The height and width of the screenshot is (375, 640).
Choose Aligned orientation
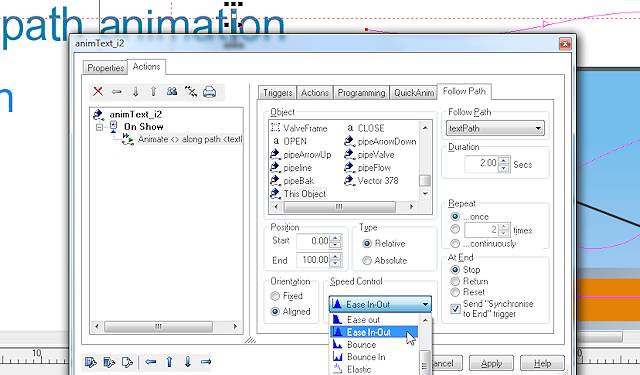(x=275, y=311)
